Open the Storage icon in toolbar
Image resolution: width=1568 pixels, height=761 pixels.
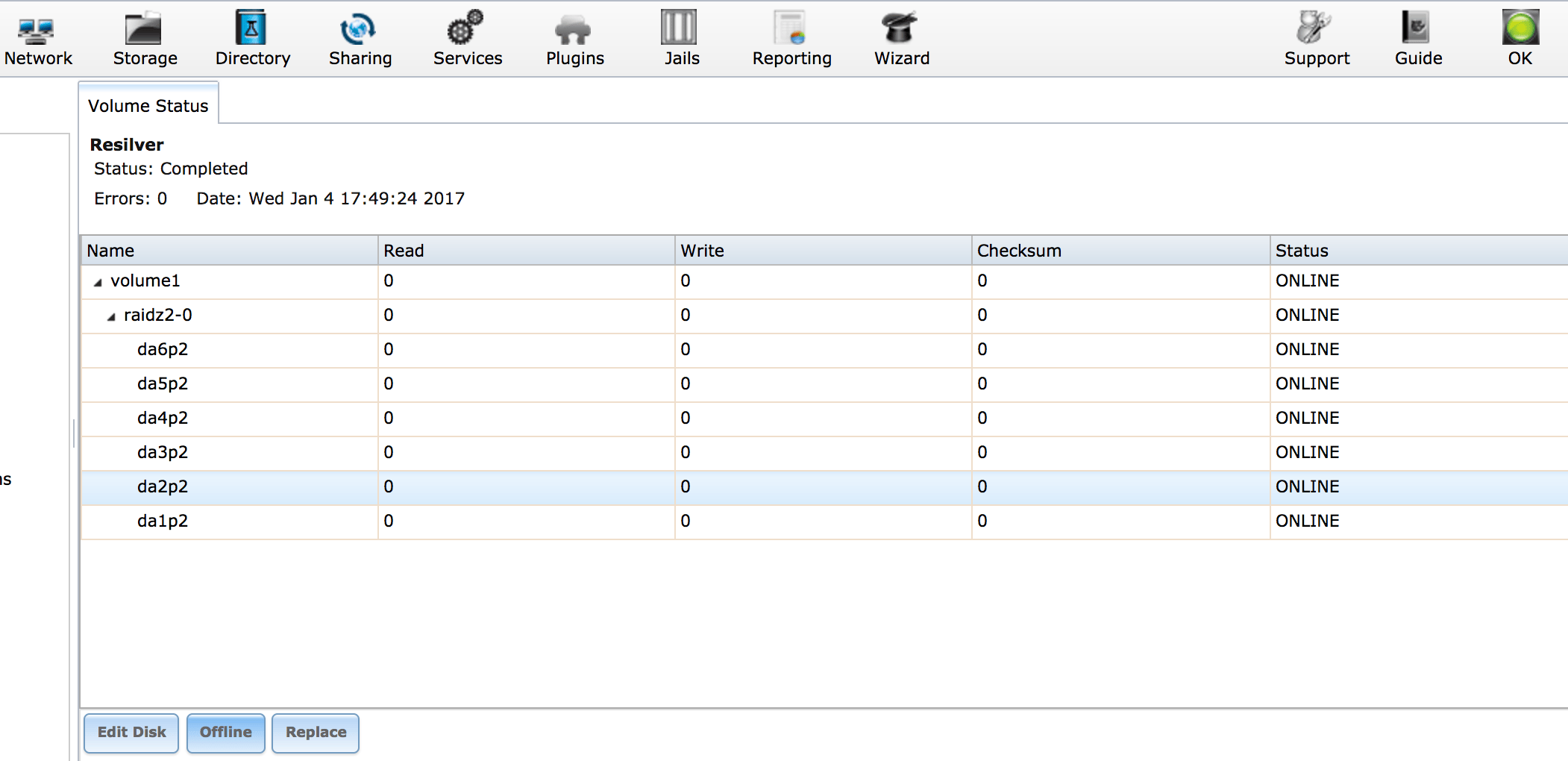[143, 28]
